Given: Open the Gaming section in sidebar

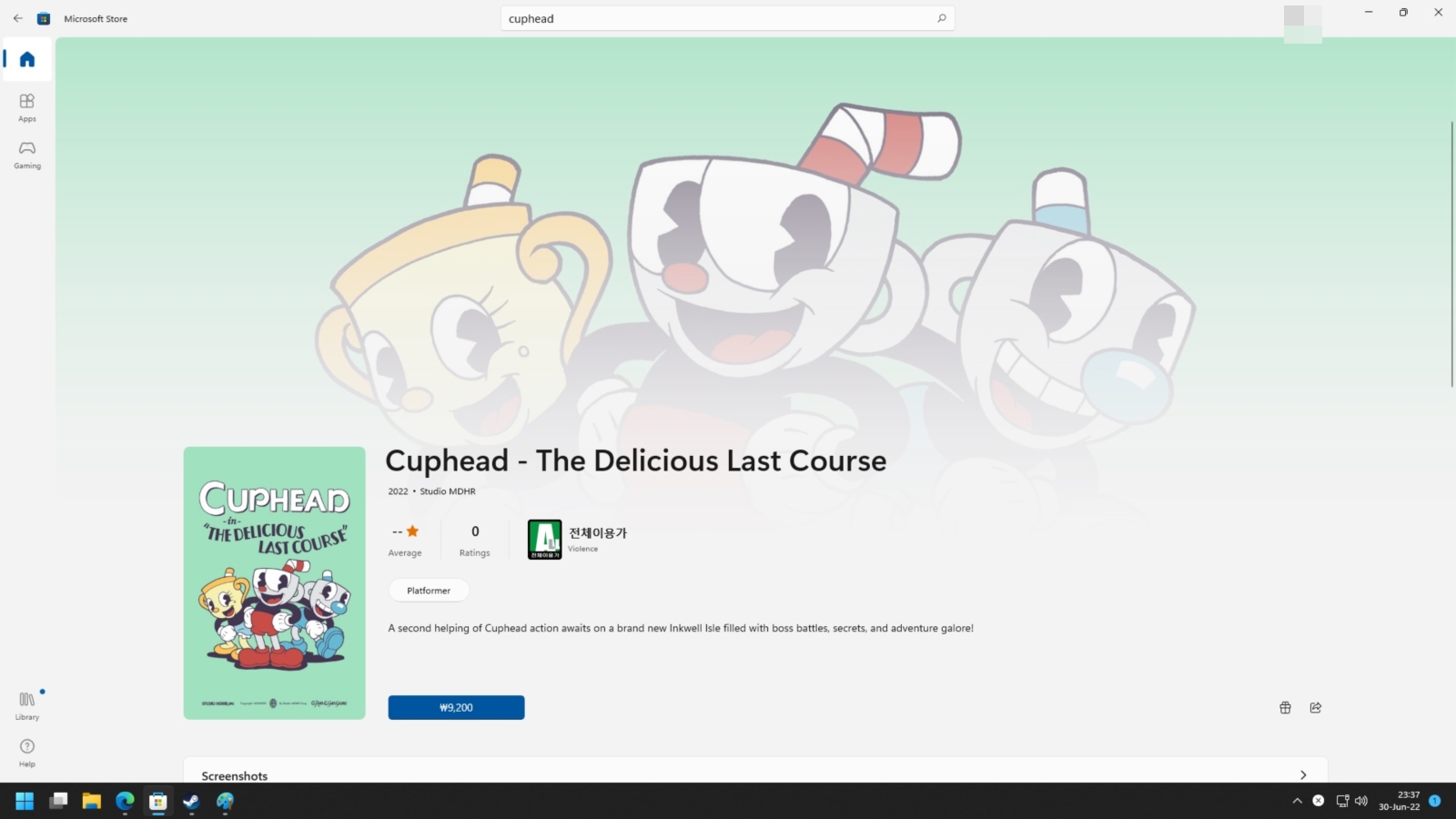Looking at the screenshot, I should tap(27, 155).
